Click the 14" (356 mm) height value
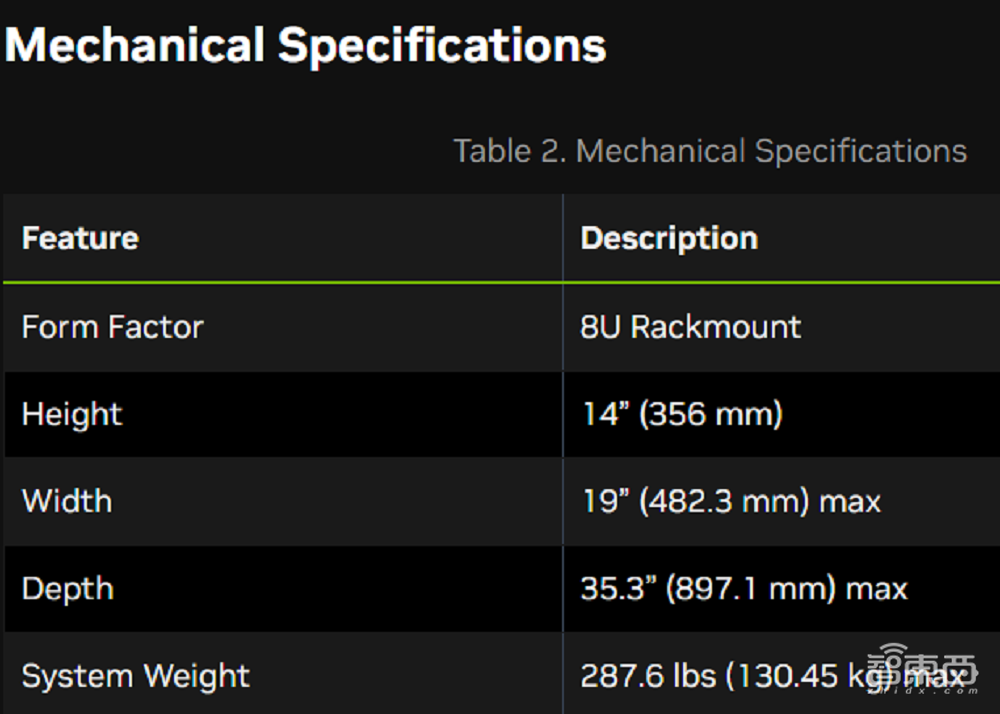This screenshot has width=1000, height=714. 682,414
